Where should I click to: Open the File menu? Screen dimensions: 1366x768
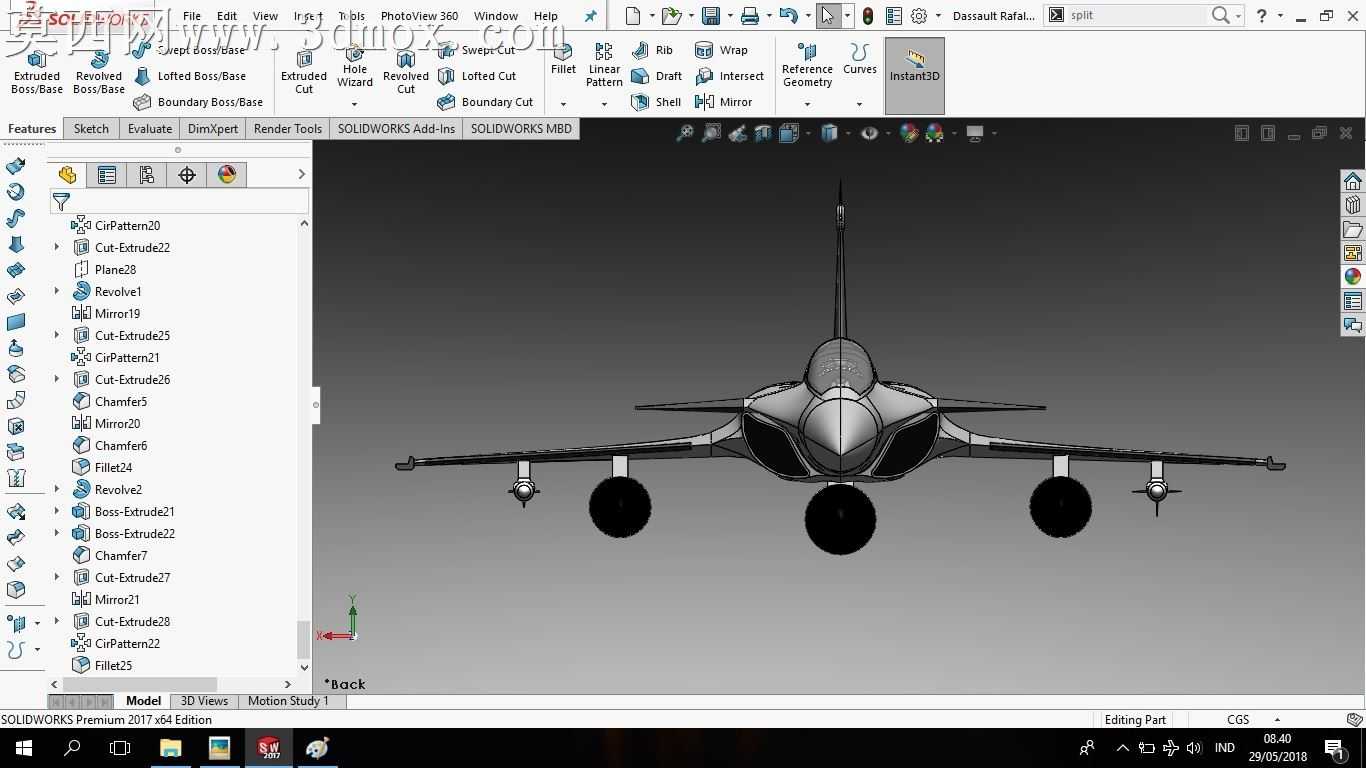(x=192, y=16)
